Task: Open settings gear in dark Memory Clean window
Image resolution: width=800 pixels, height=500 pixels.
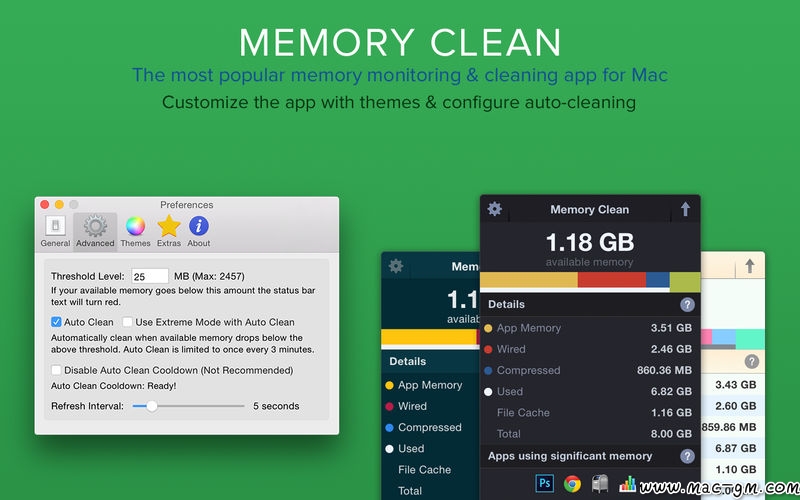Action: click(x=494, y=209)
